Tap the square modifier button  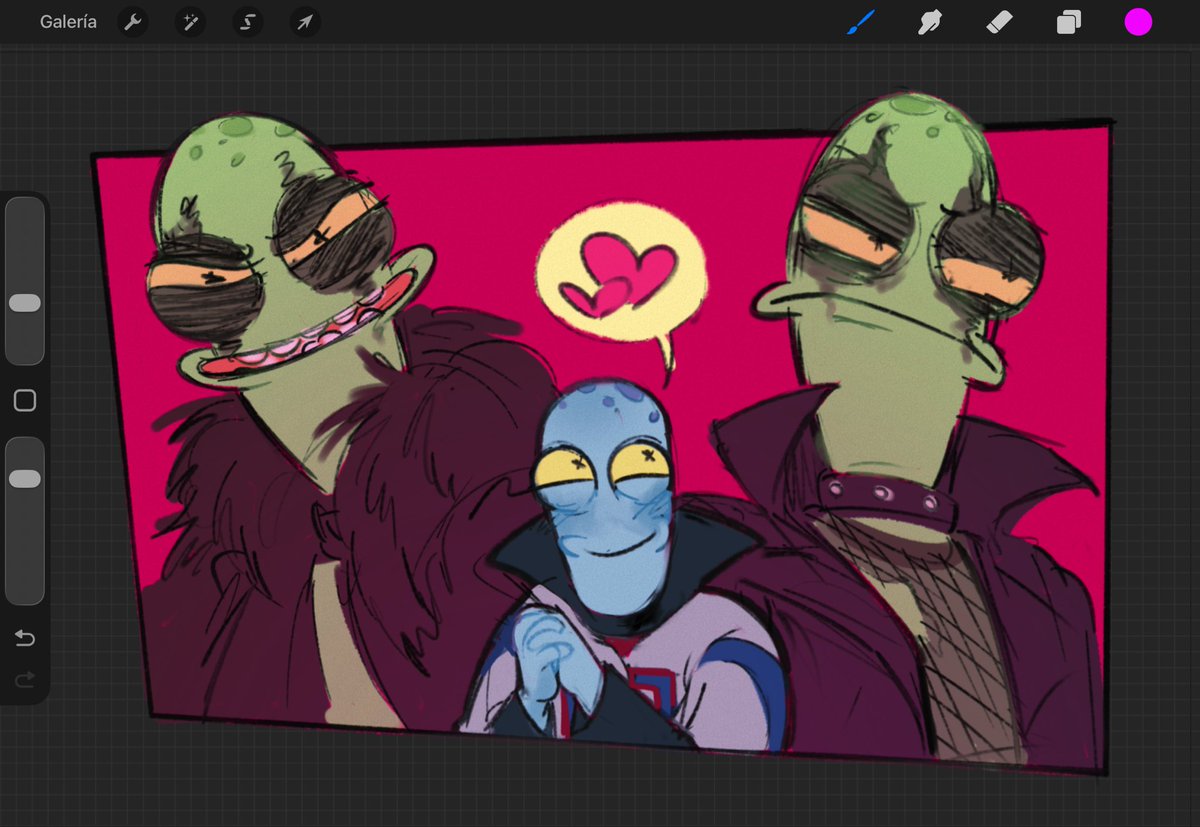pyautogui.click(x=25, y=401)
